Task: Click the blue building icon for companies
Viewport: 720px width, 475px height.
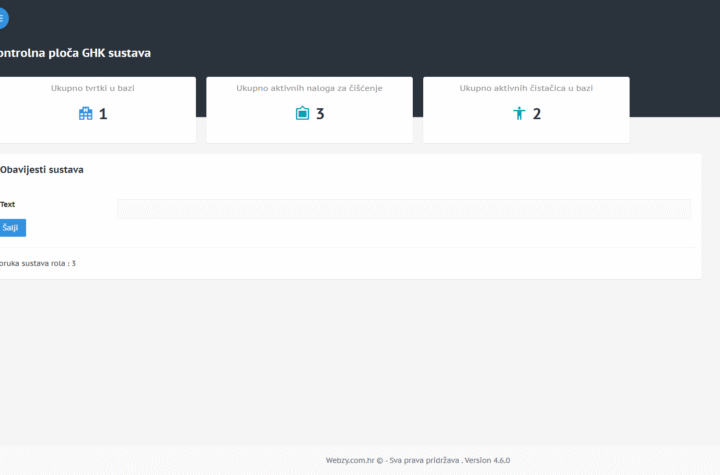Action: (x=85, y=114)
